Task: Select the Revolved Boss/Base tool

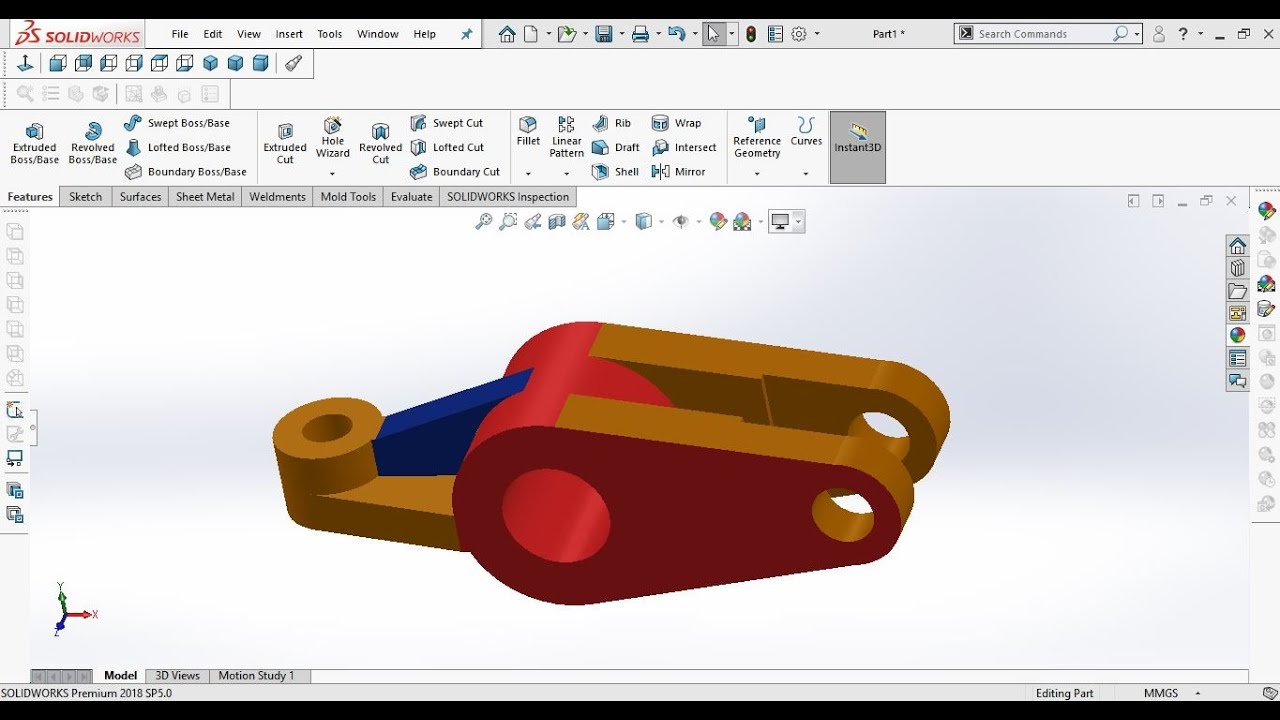Action: [x=93, y=144]
